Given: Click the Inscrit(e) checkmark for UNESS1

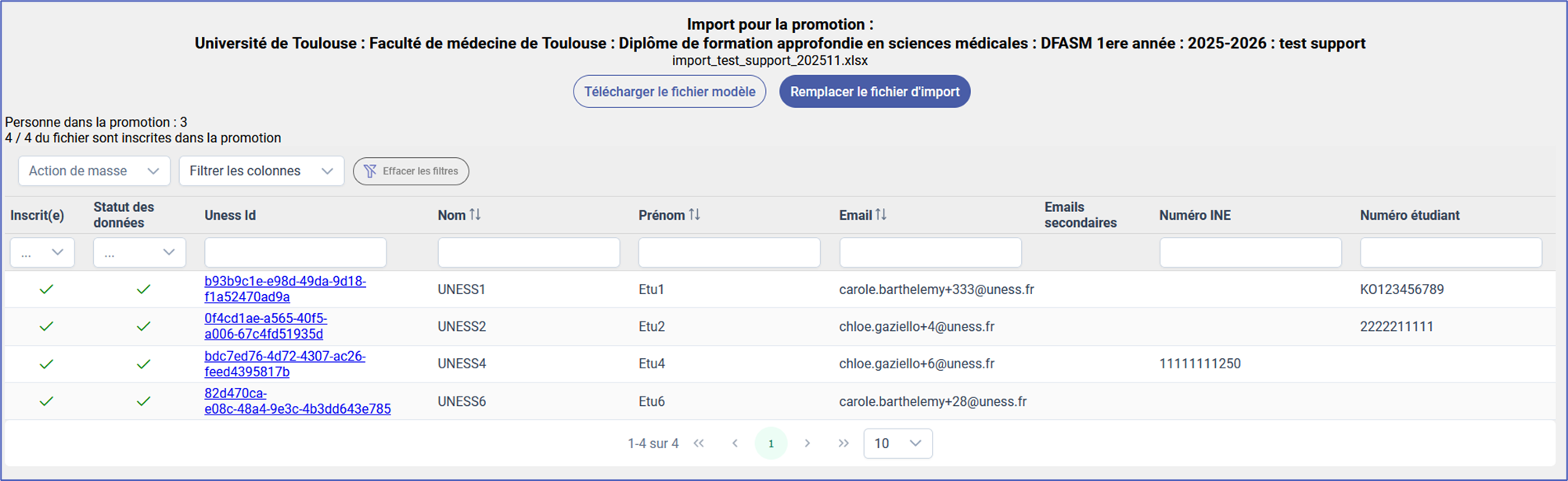Looking at the screenshot, I should point(46,289).
